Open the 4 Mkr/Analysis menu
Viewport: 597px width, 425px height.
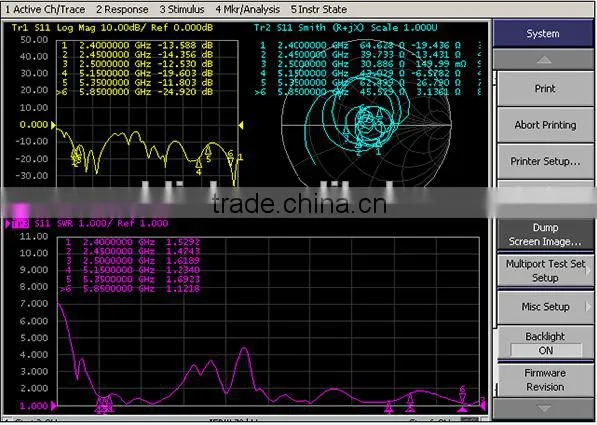[247, 9]
